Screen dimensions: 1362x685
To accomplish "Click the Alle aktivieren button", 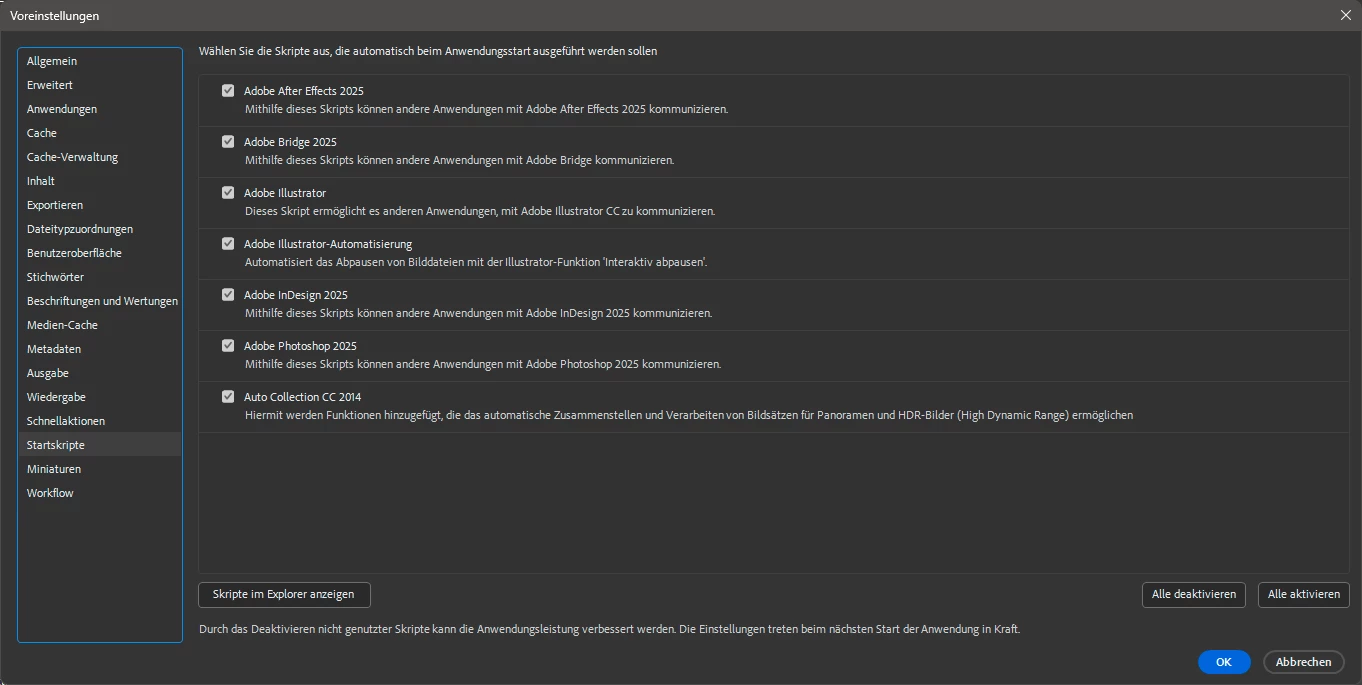I will coord(1304,594).
